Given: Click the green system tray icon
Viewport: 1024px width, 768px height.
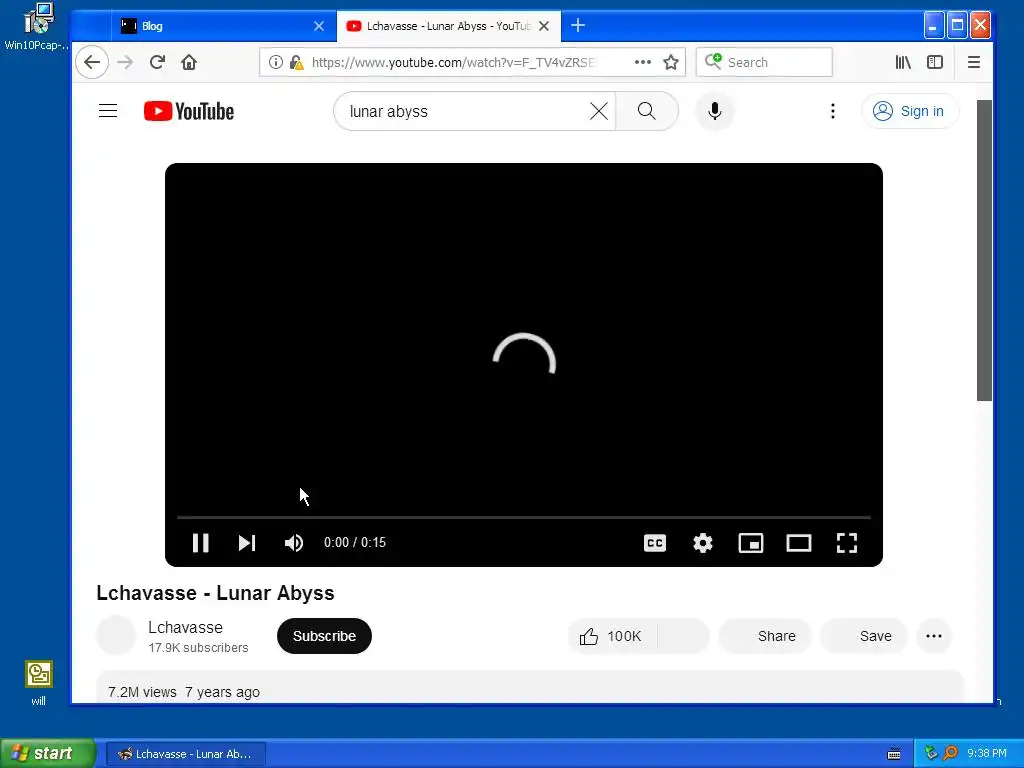Looking at the screenshot, I should [x=931, y=754].
